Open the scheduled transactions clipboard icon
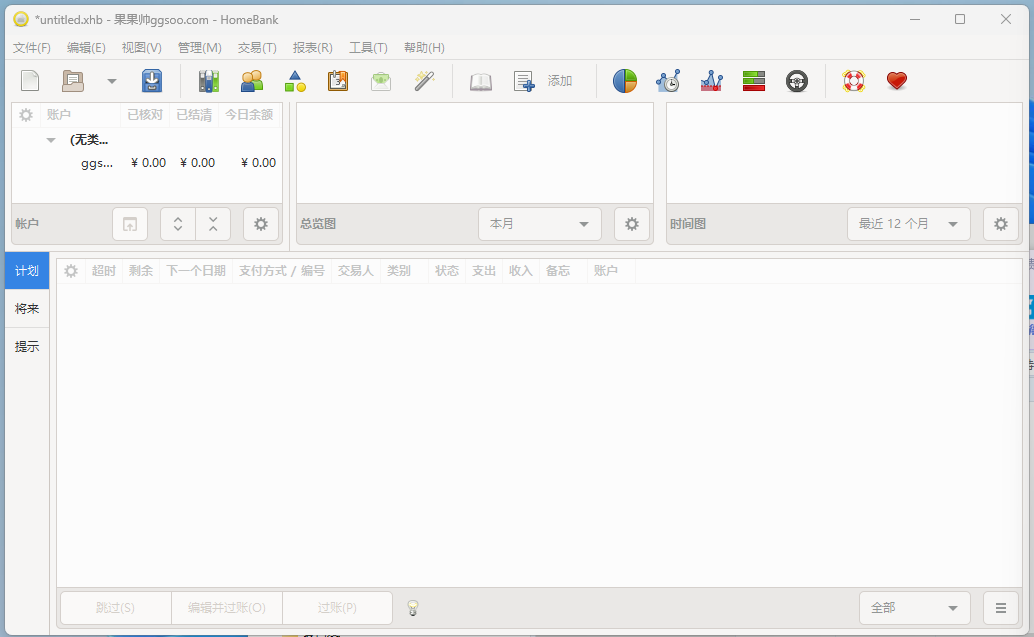This screenshot has height=637, width=1034. click(x=337, y=80)
